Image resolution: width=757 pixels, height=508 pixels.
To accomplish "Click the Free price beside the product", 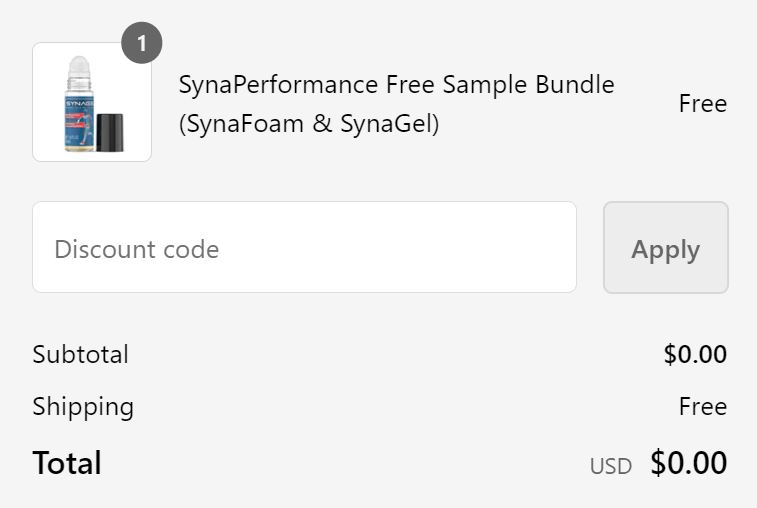I will click(x=702, y=103).
